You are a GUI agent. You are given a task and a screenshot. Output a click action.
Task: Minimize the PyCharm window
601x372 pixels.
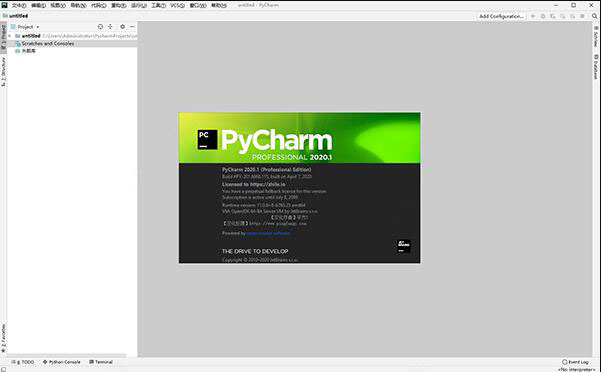click(x=556, y=5)
